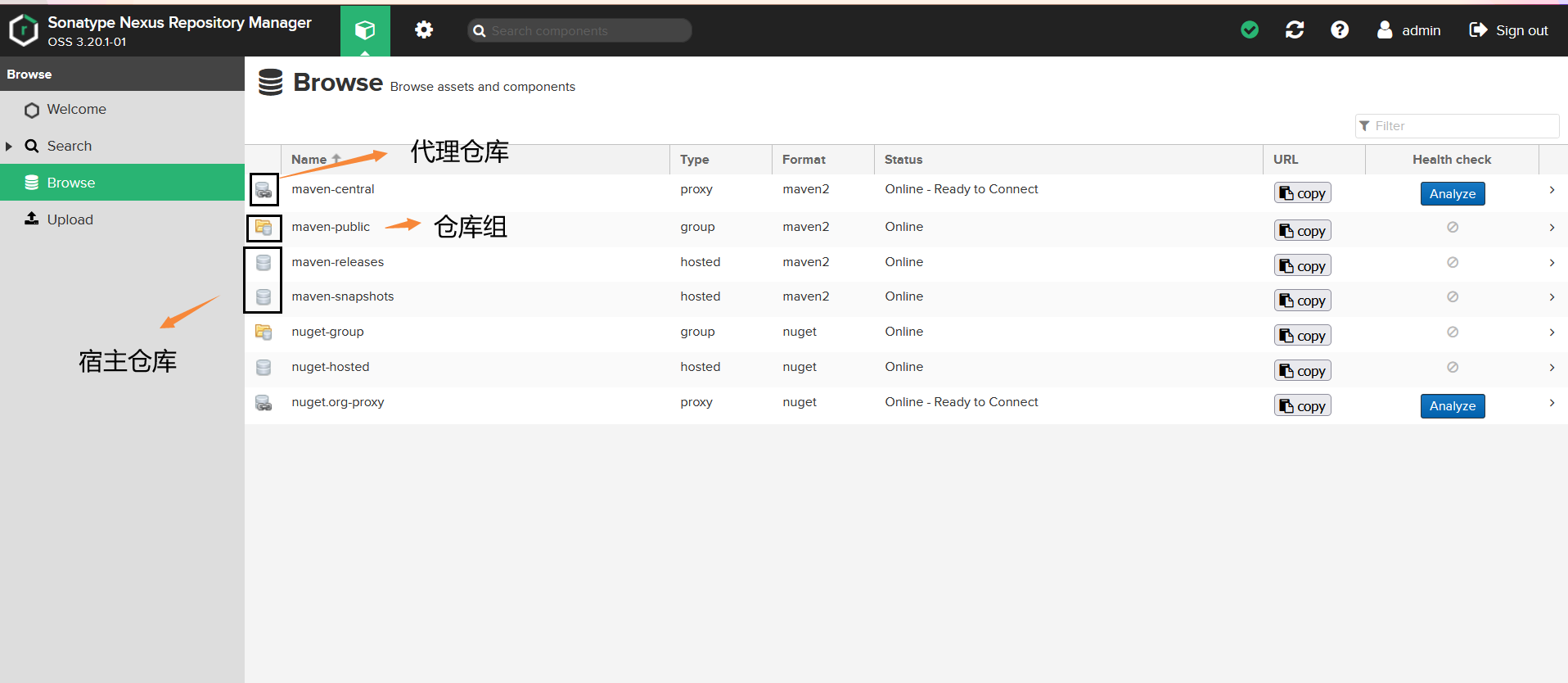Click the maven-snapshots hosted repository icon
This screenshot has height=683, width=1568.
(x=264, y=297)
